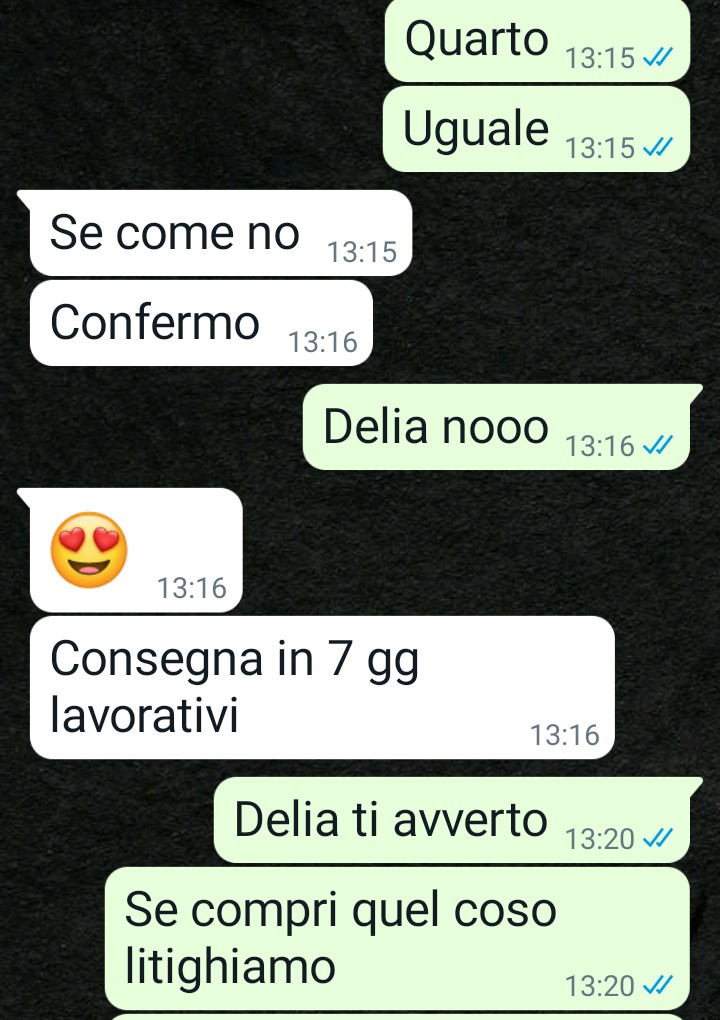Select the Se come no message
Screen dimensions: 720x1020
pos(220,233)
